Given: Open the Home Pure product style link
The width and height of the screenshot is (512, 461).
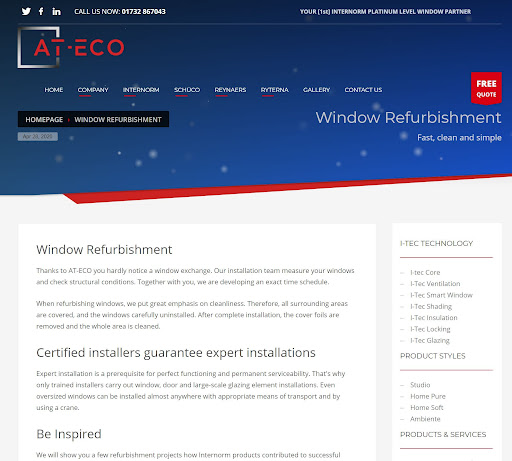Looking at the screenshot, I should point(428,396).
